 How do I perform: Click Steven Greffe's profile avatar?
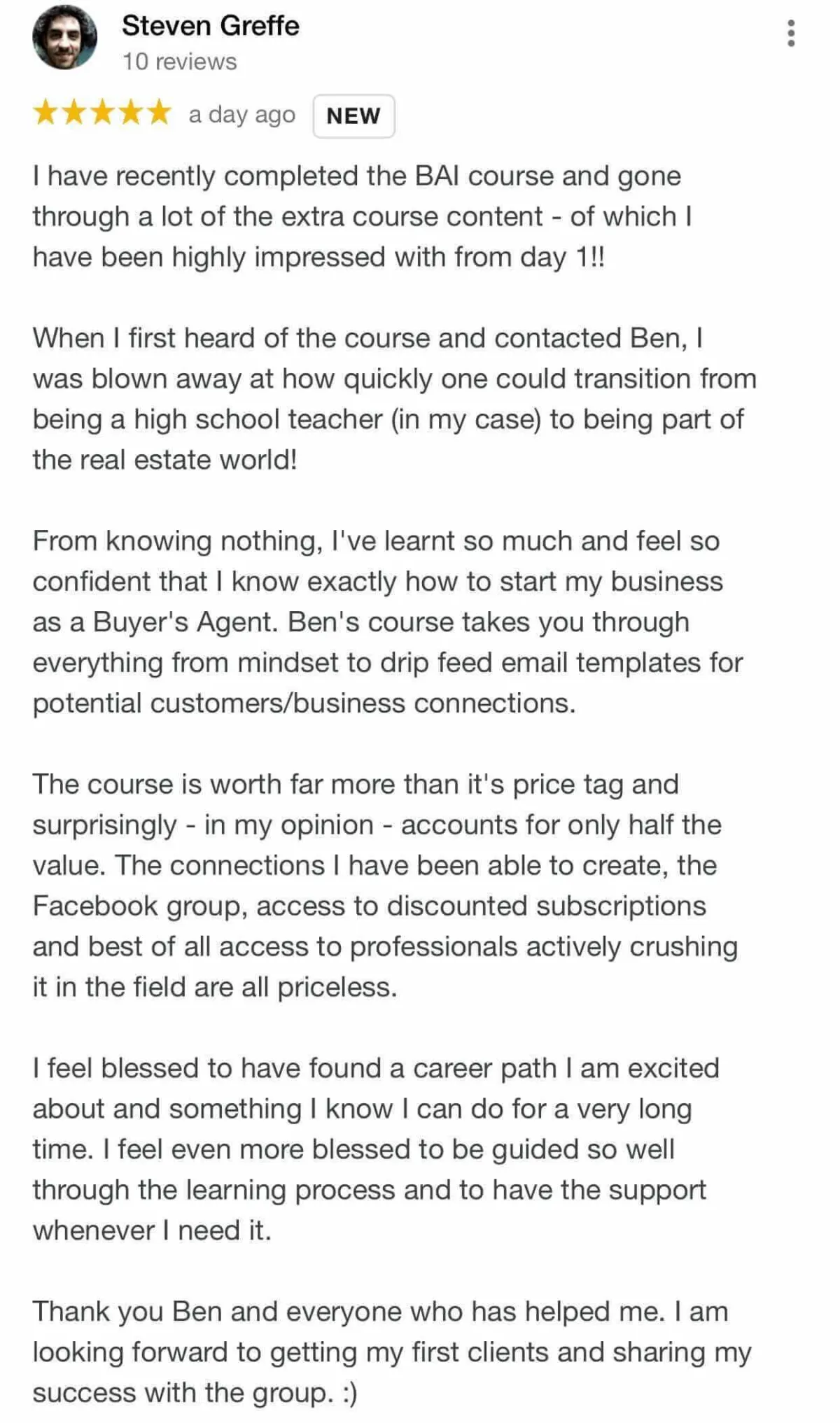click(65, 37)
